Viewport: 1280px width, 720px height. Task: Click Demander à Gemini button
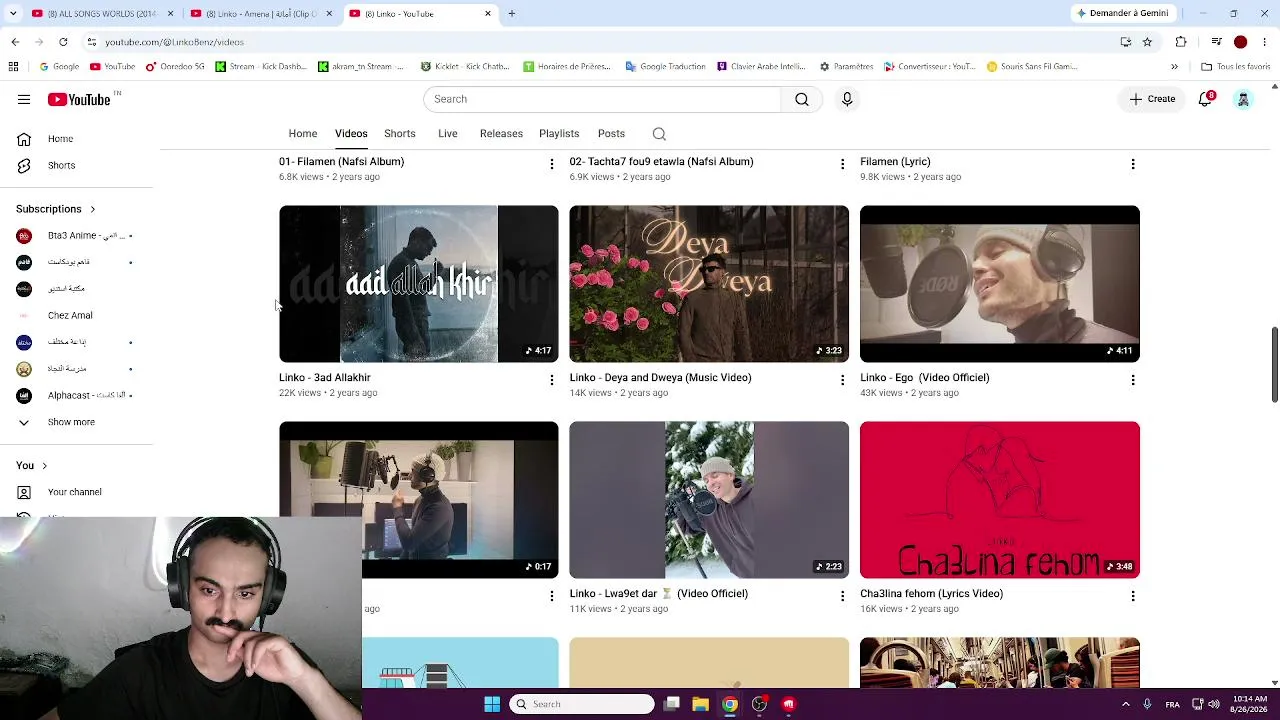point(1122,14)
